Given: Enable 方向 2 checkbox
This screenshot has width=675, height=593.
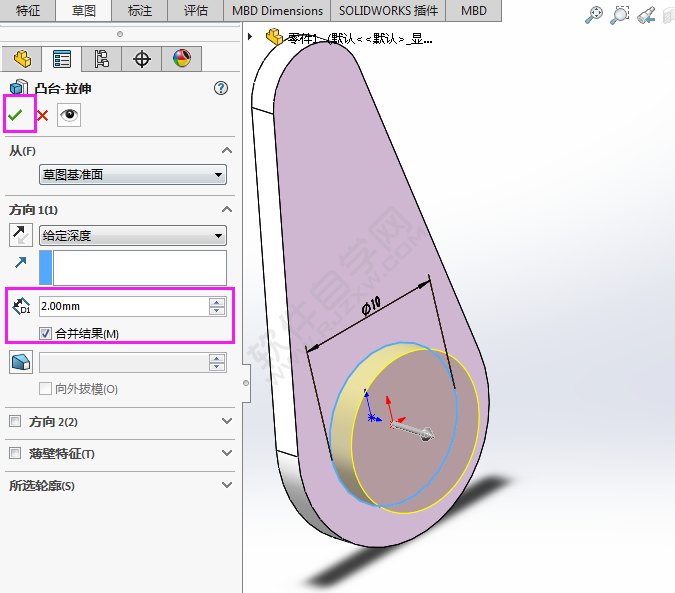Looking at the screenshot, I should coord(15,421).
